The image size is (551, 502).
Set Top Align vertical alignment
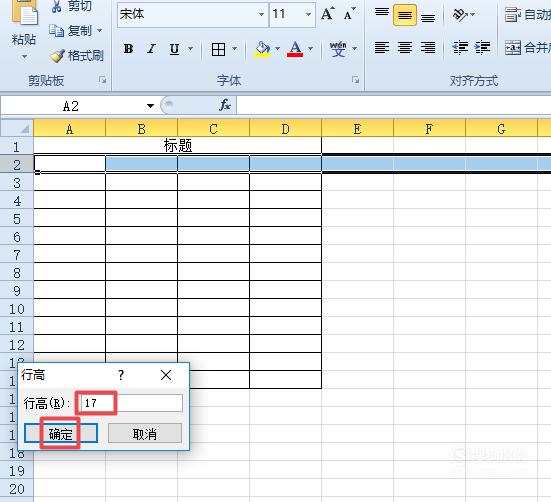(x=382, y=14)
